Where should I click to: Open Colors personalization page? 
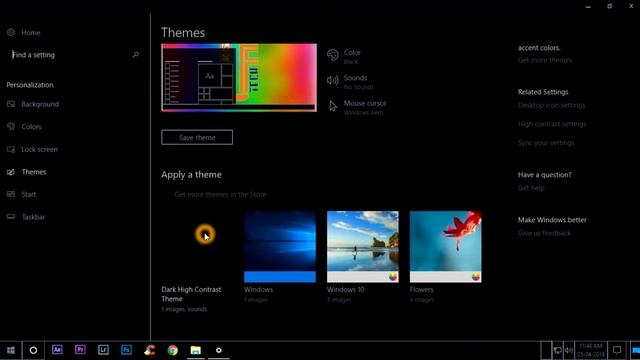[x=24, y=127]
